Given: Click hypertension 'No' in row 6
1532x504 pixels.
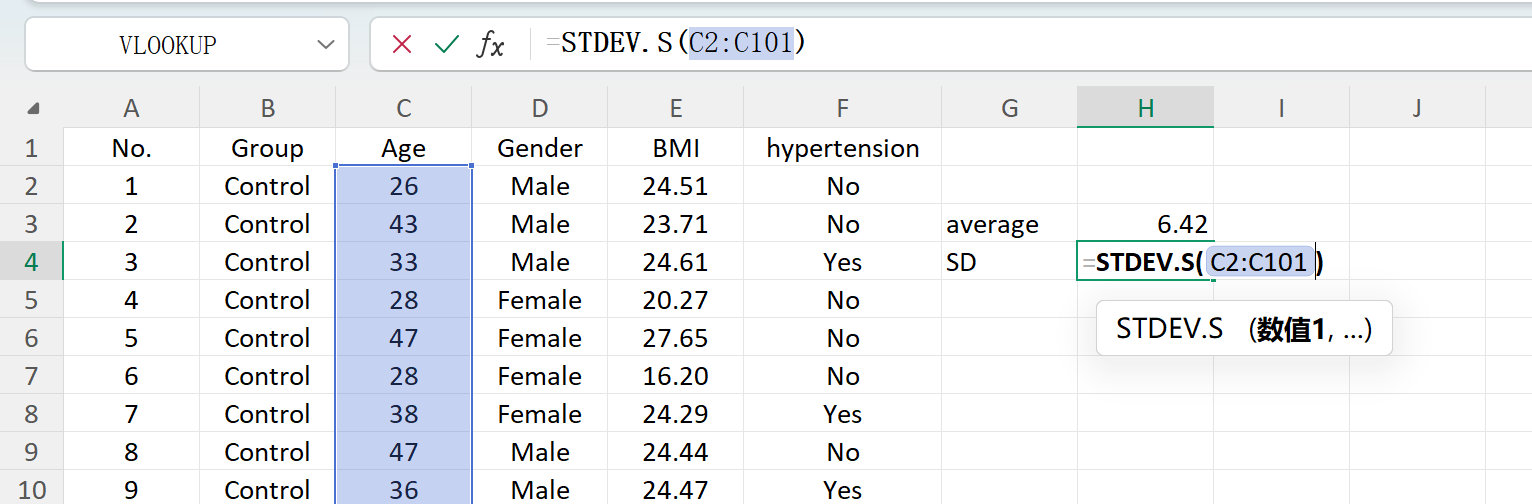Looking at the screenshot, I should (x=843, y=338).
